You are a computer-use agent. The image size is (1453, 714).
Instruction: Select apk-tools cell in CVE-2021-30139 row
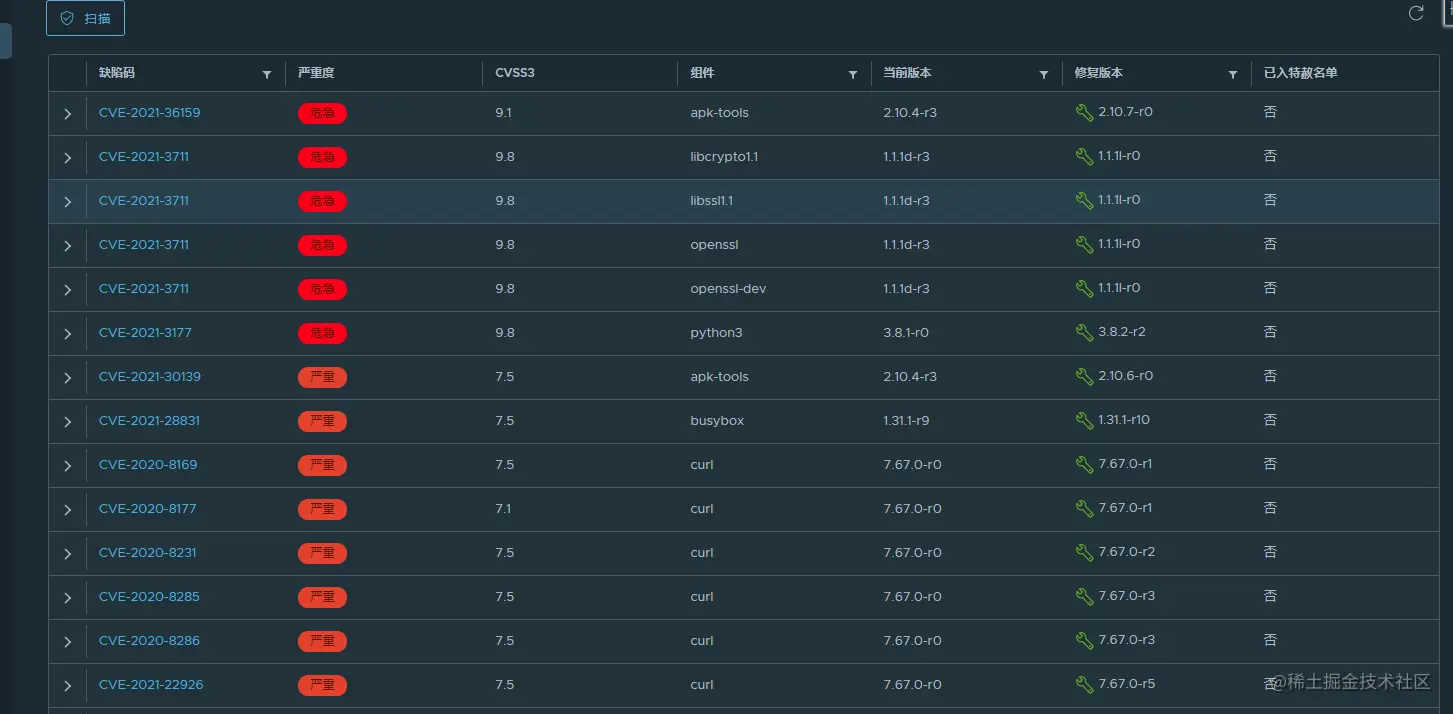tap(719, 377)
